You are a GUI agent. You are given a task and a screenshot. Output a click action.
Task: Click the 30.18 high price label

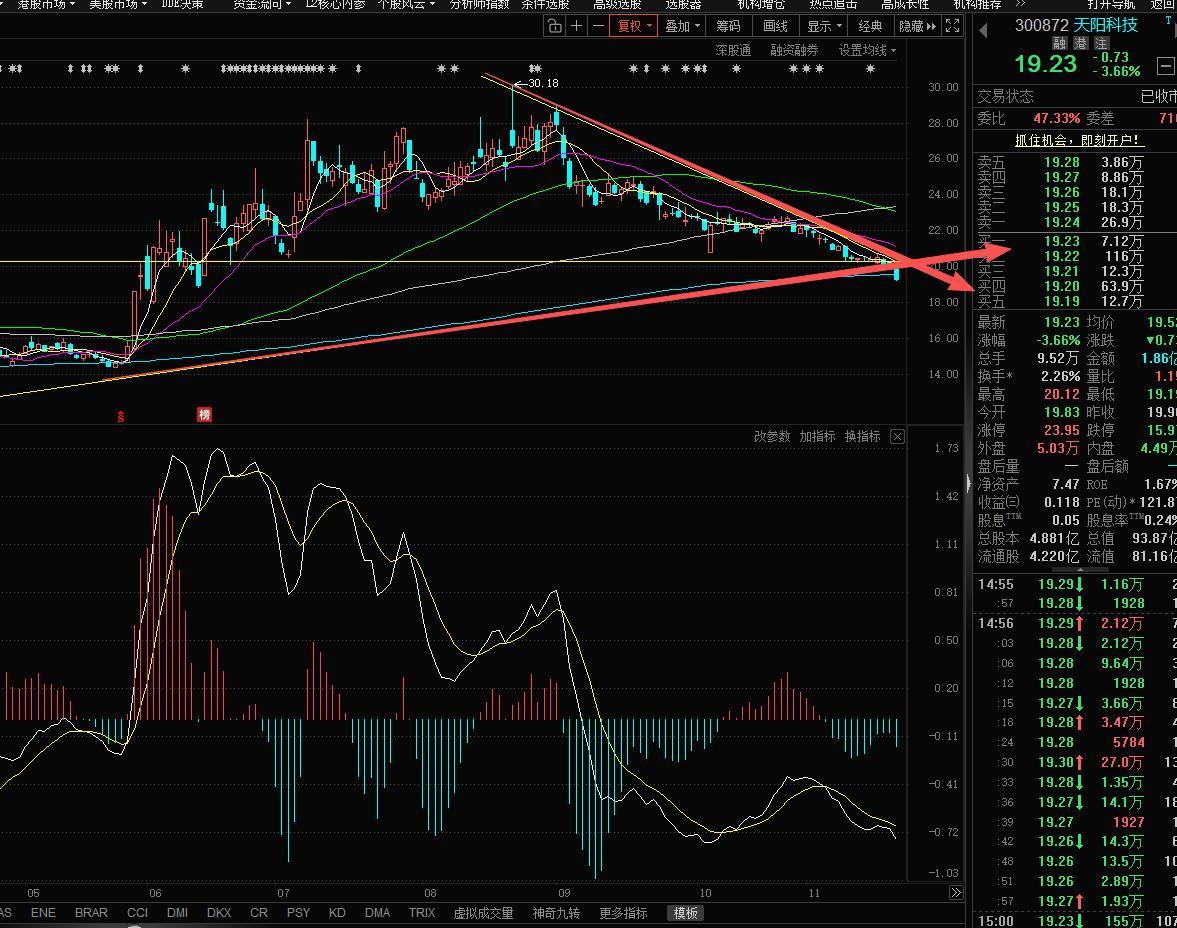coord(543,83)
